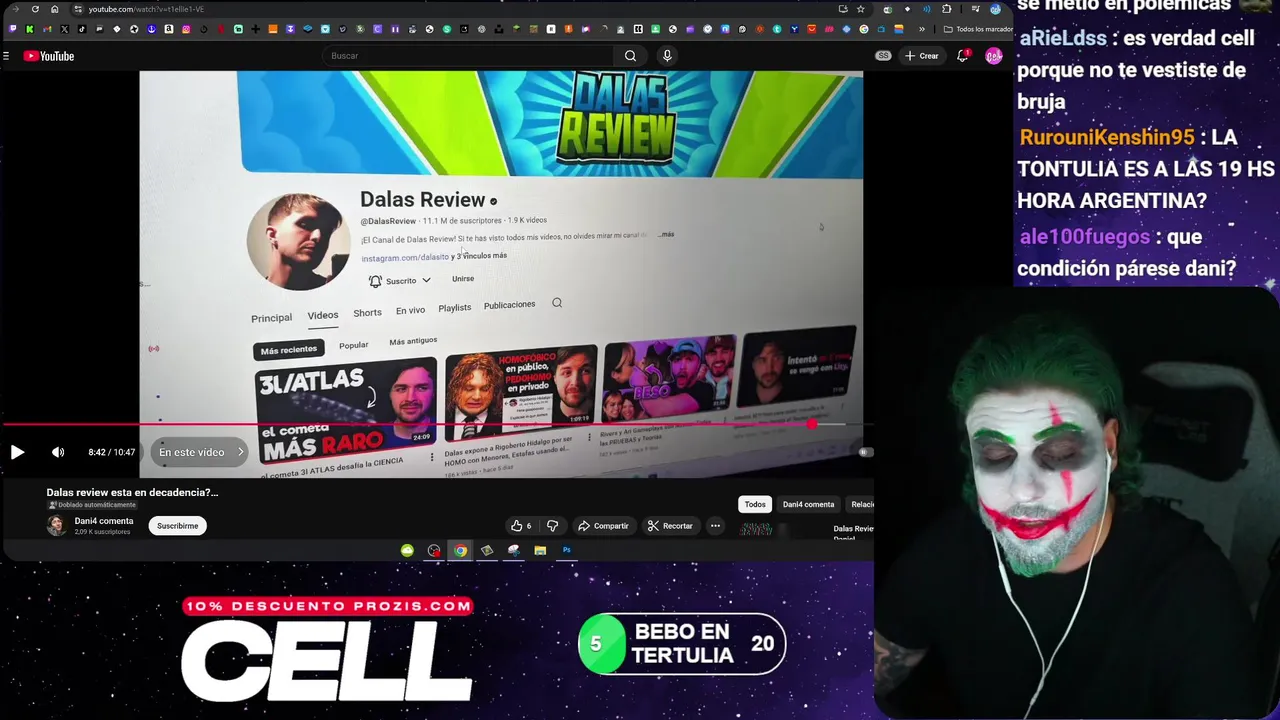Viewport: 1280px width, 720px height.
Task: Mute the video volume speaker
Action: coord(58,452)
